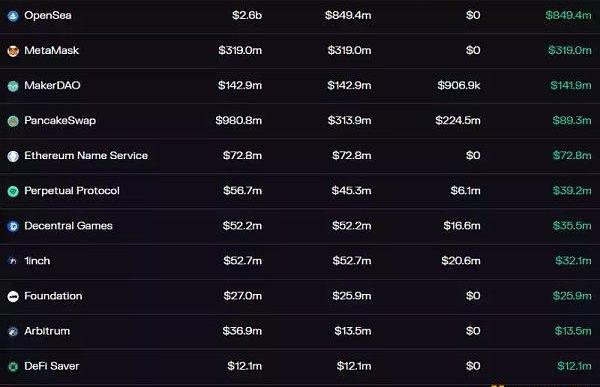Select the Arbitrum logo icon
The height and width of the screenshot is (387, 600).
point(13,331)
